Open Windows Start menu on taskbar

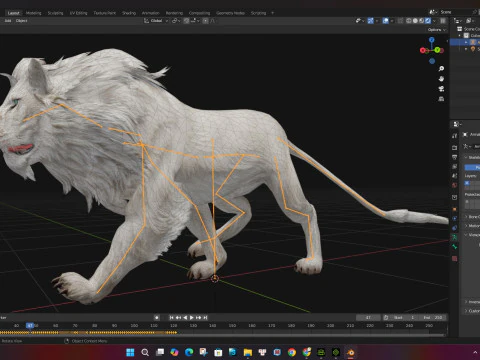click(x=130, y=352)
